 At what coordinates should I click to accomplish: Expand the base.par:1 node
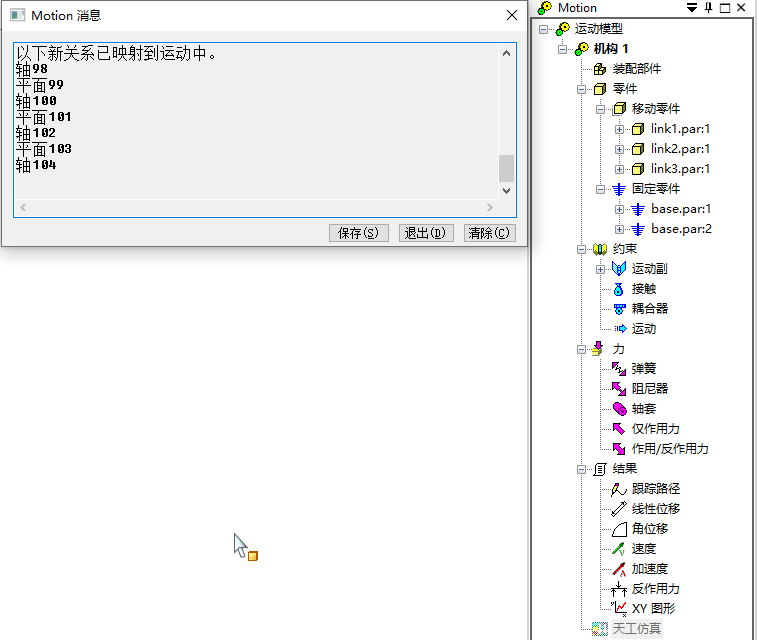619,209
